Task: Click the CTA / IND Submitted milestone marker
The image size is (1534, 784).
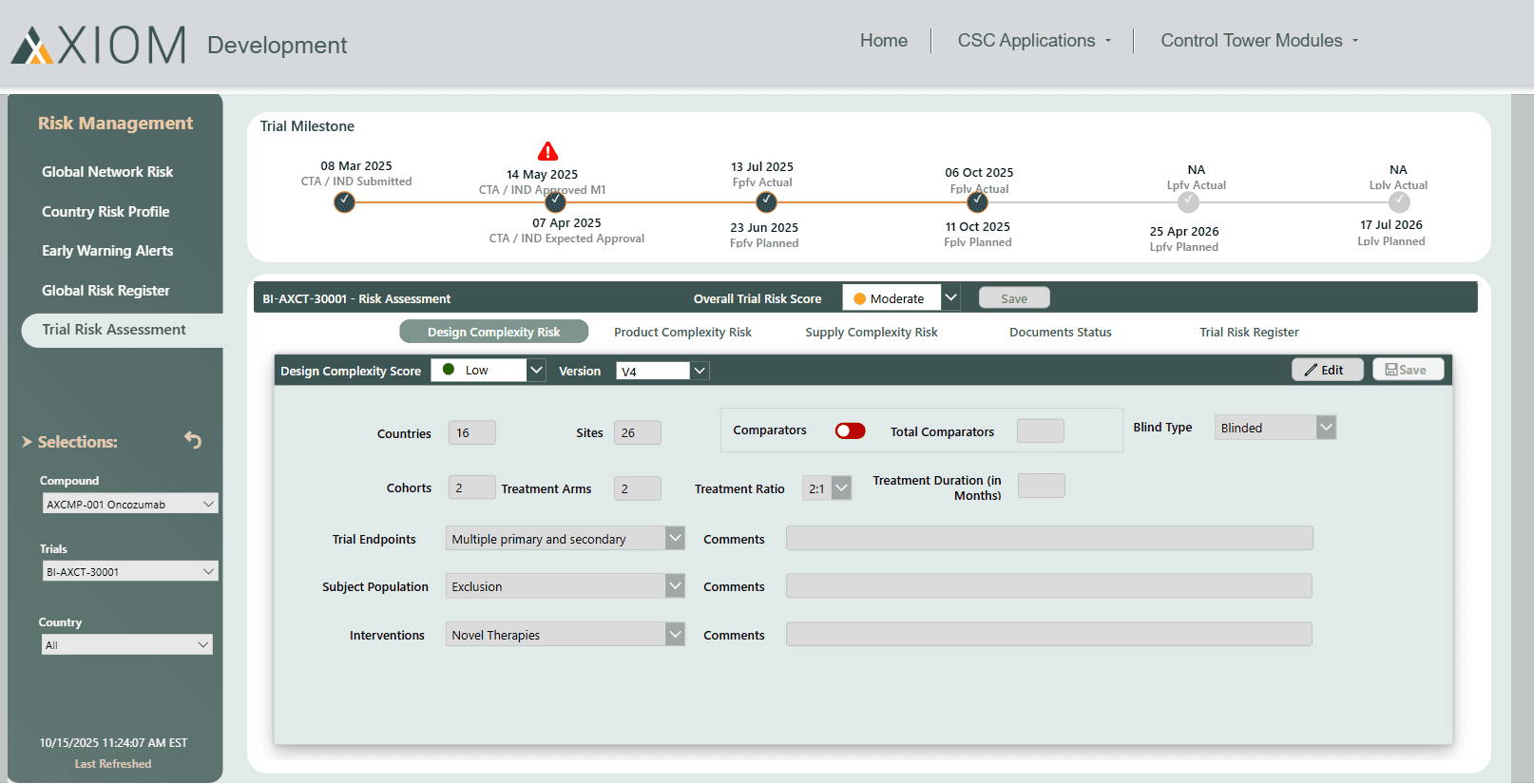Action: click(345, 201)
